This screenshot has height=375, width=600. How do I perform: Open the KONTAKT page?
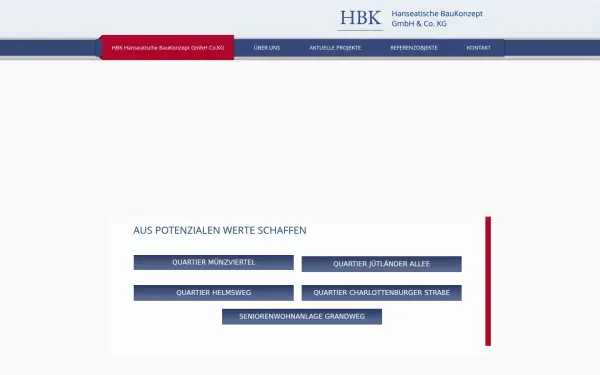pos(478,48)
